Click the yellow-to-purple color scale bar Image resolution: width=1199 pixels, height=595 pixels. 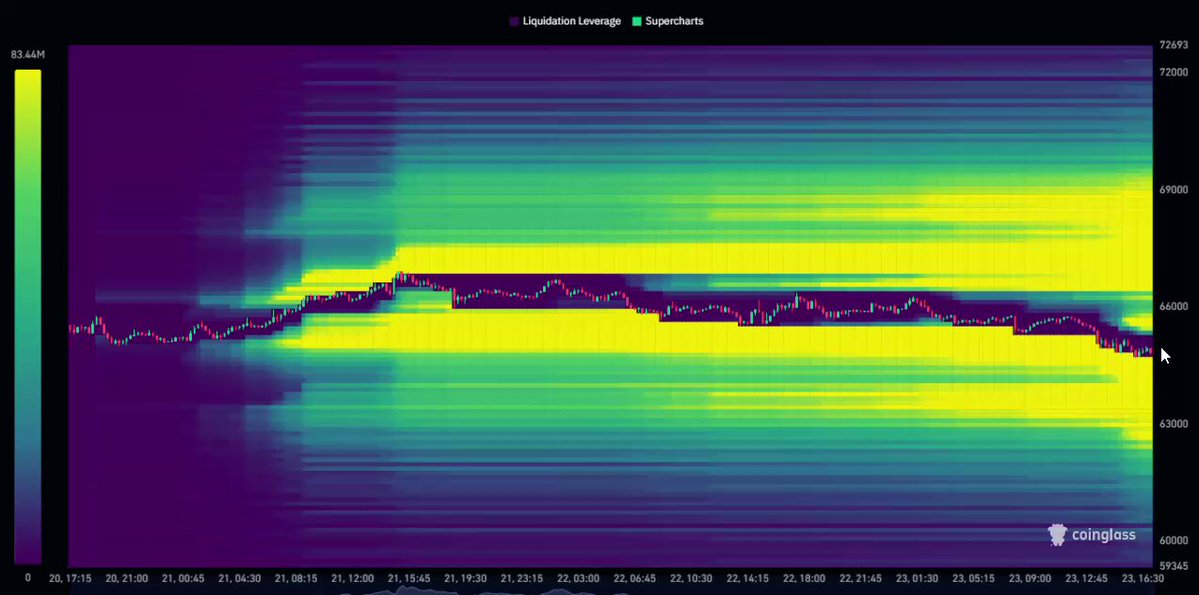[x=28, y=317]
